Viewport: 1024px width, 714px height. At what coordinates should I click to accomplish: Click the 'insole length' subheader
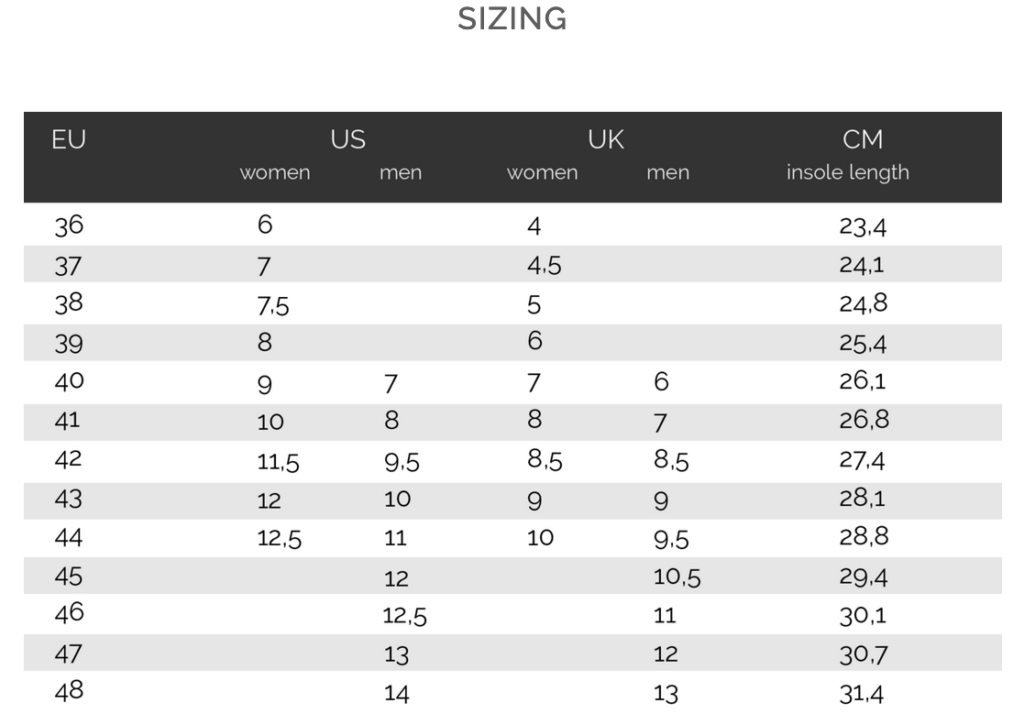[x=848, y=172]
